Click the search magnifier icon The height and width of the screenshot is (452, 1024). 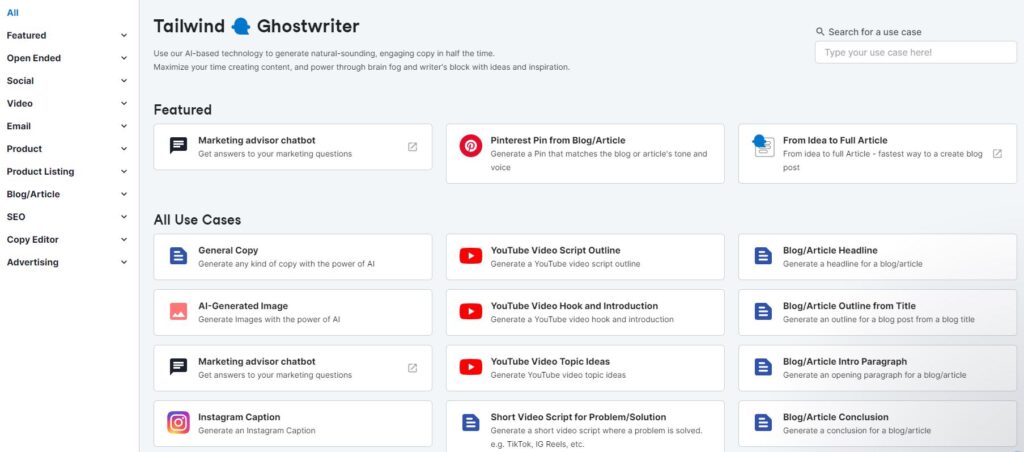click(820, 31)
